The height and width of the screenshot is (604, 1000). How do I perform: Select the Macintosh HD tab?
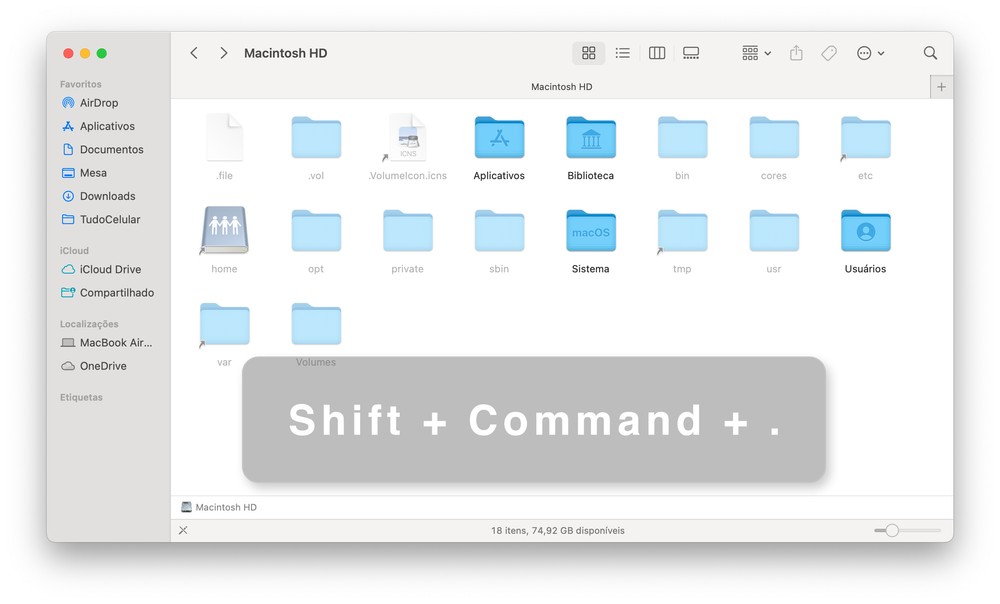[561, 87]
